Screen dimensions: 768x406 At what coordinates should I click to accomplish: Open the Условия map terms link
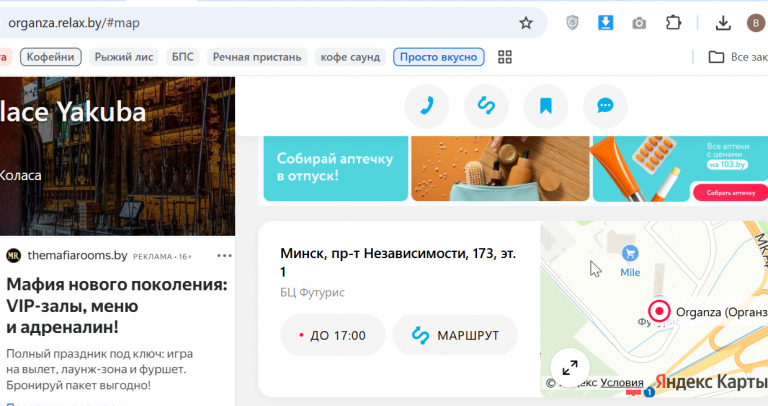point(622,382)
